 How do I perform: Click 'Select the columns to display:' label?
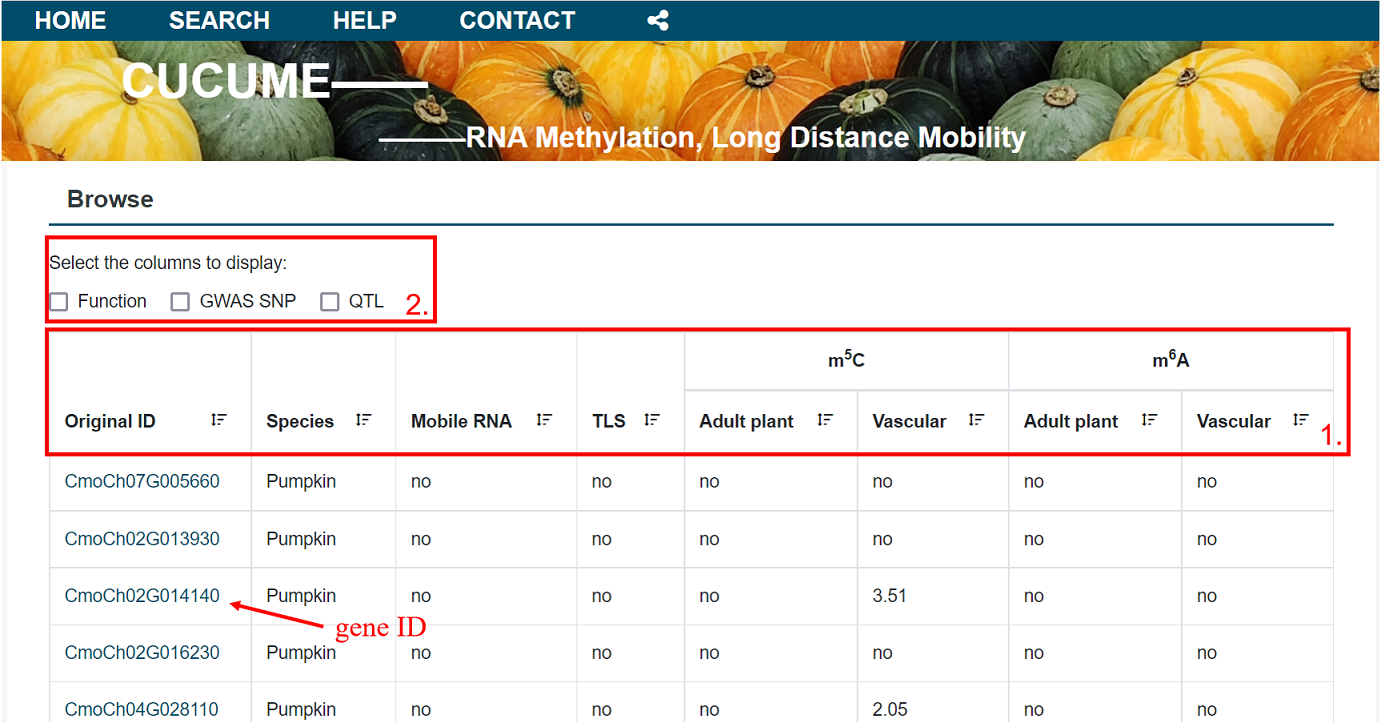pos(168,263)
